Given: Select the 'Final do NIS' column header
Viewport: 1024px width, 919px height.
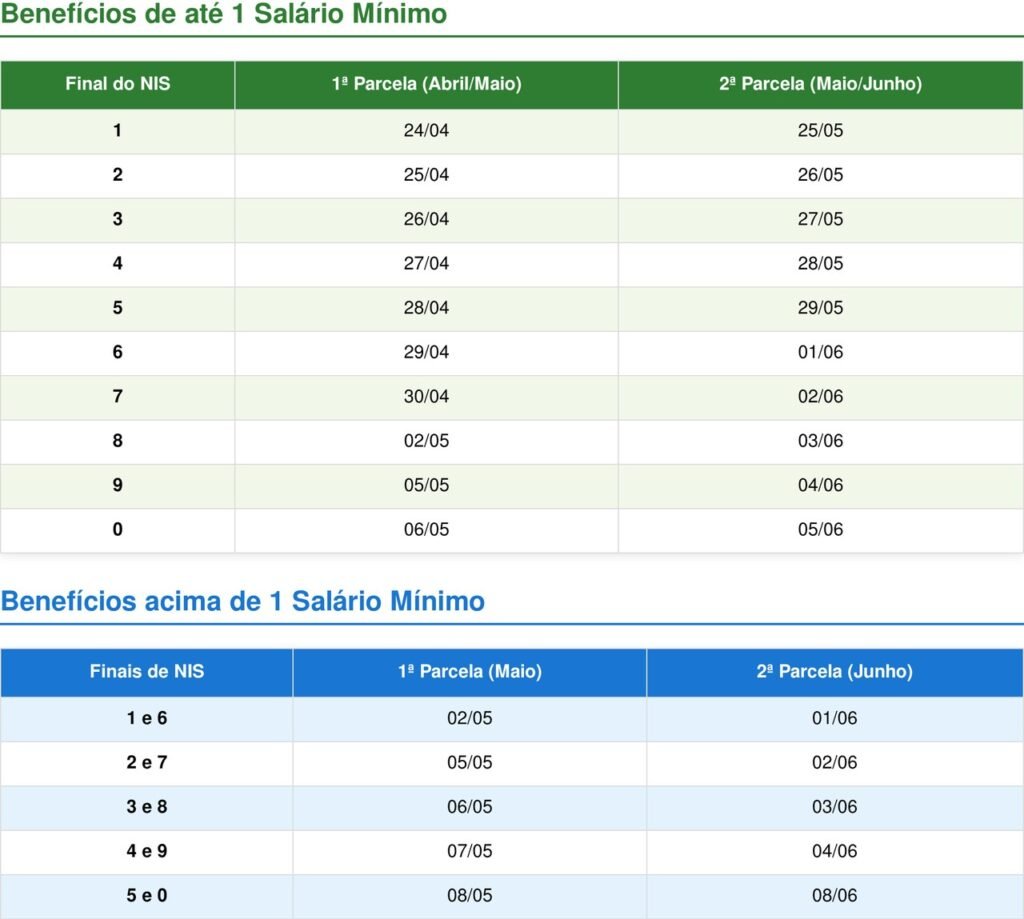Looking at the screenshot, I should point(117,85).
